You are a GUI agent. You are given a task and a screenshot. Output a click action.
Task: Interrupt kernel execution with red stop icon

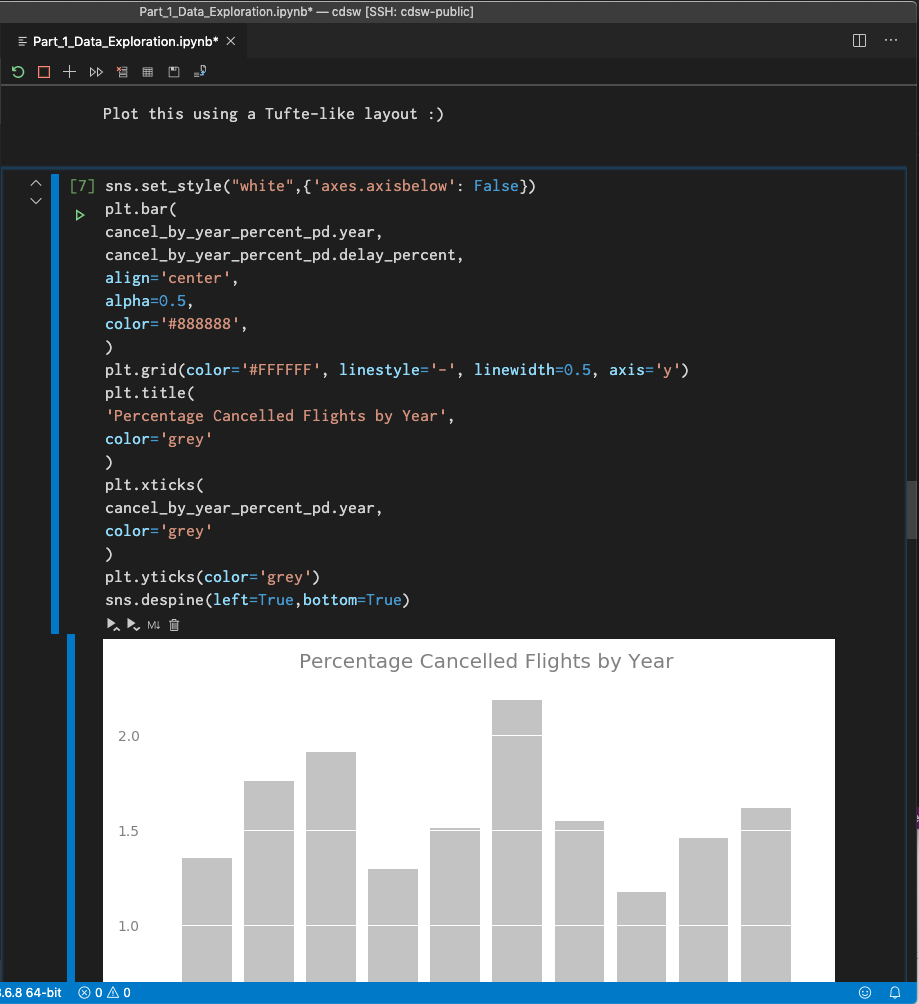tap(43, 71)
